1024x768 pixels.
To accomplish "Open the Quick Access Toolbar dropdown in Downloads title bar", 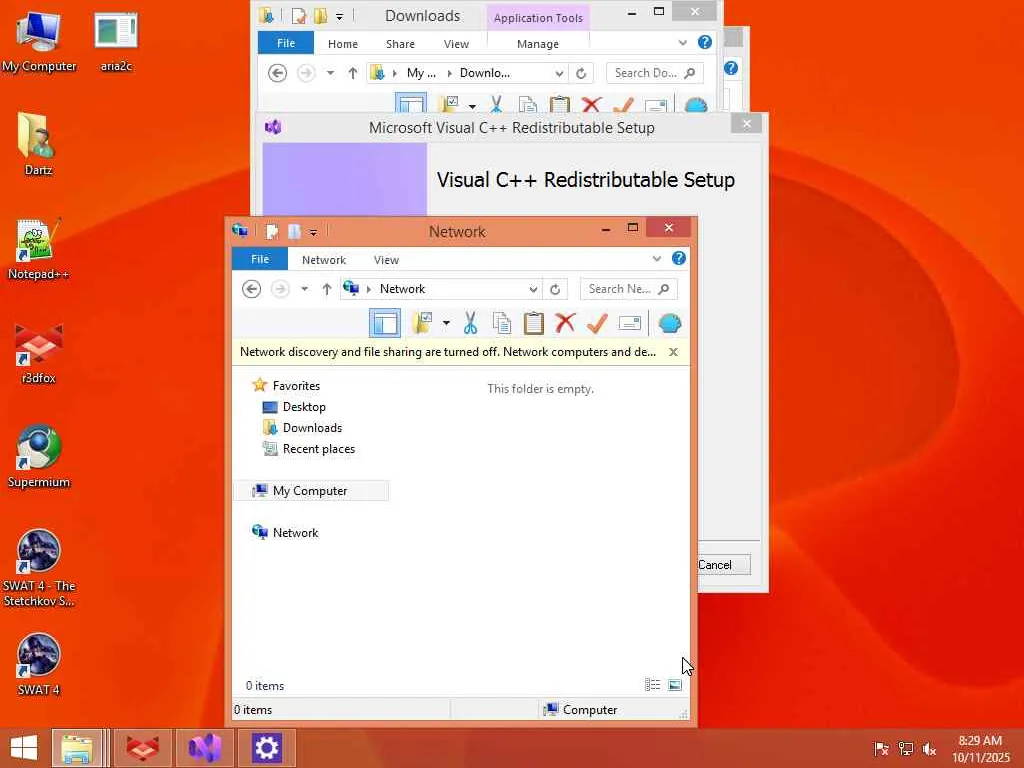I will (340, 16).
